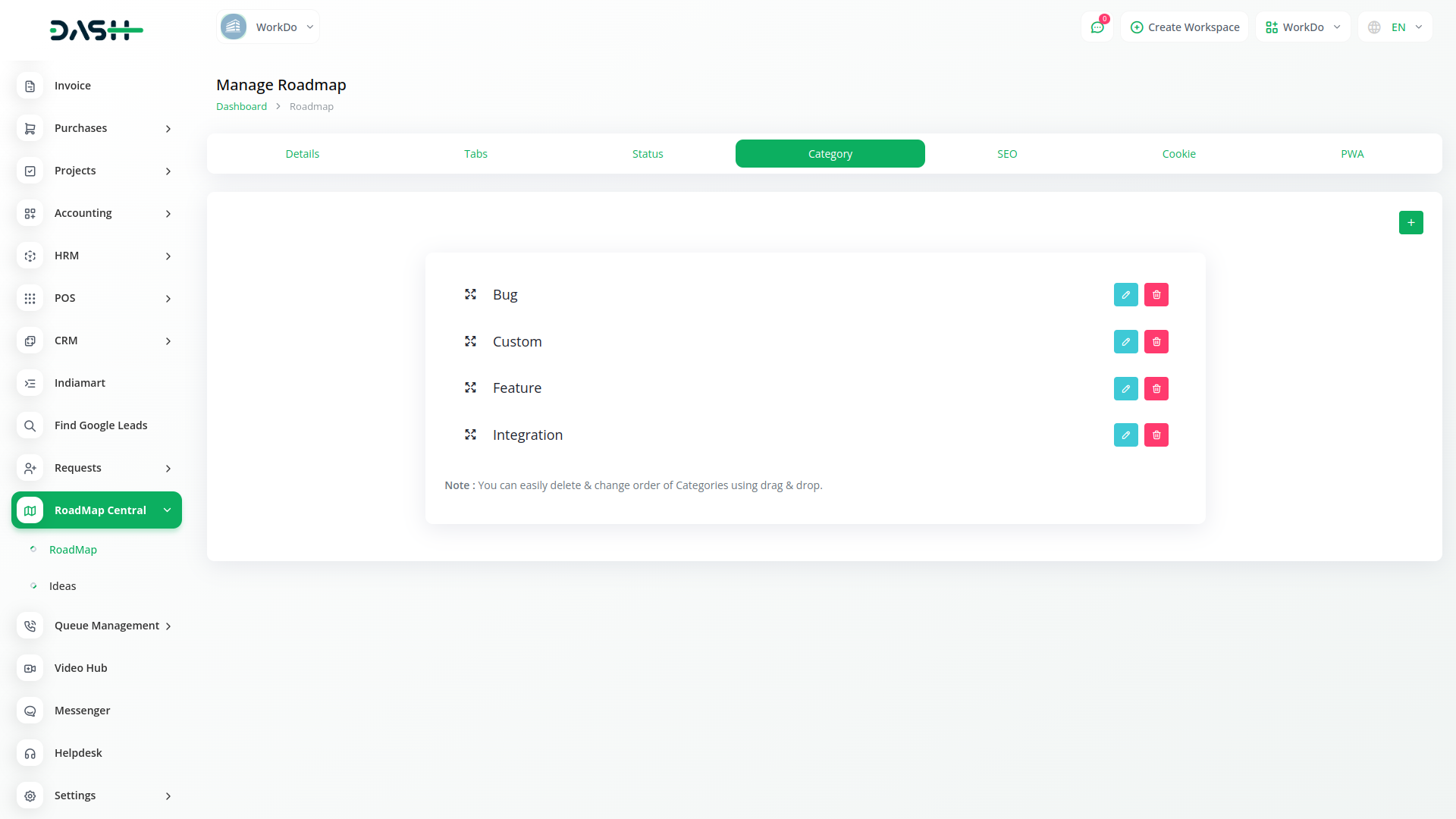The image size is (1456, 819).
Task: Click the drag handle beside Integration
Action: coord(470,435)
